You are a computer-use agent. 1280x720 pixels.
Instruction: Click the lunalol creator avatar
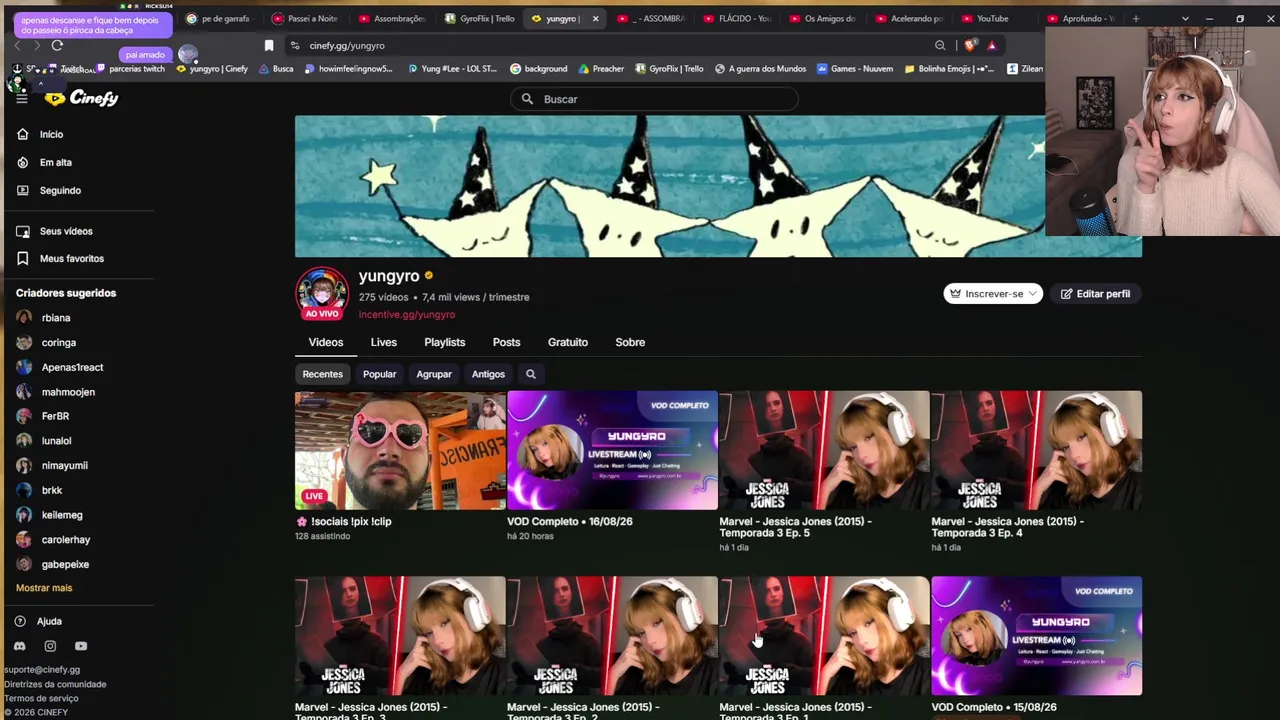point(24,441)
